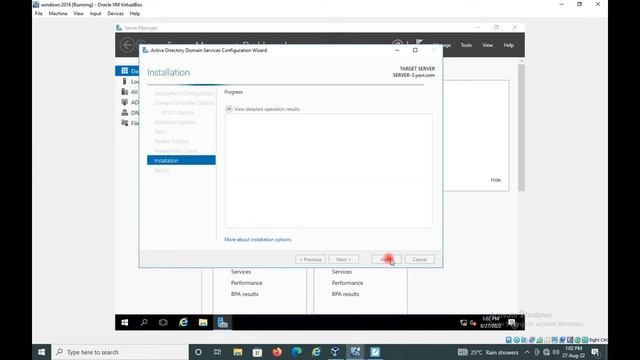Minimize the AD DS Configuration Wizard window
Viewport: 640px width, 360px height.
(397, 50)
